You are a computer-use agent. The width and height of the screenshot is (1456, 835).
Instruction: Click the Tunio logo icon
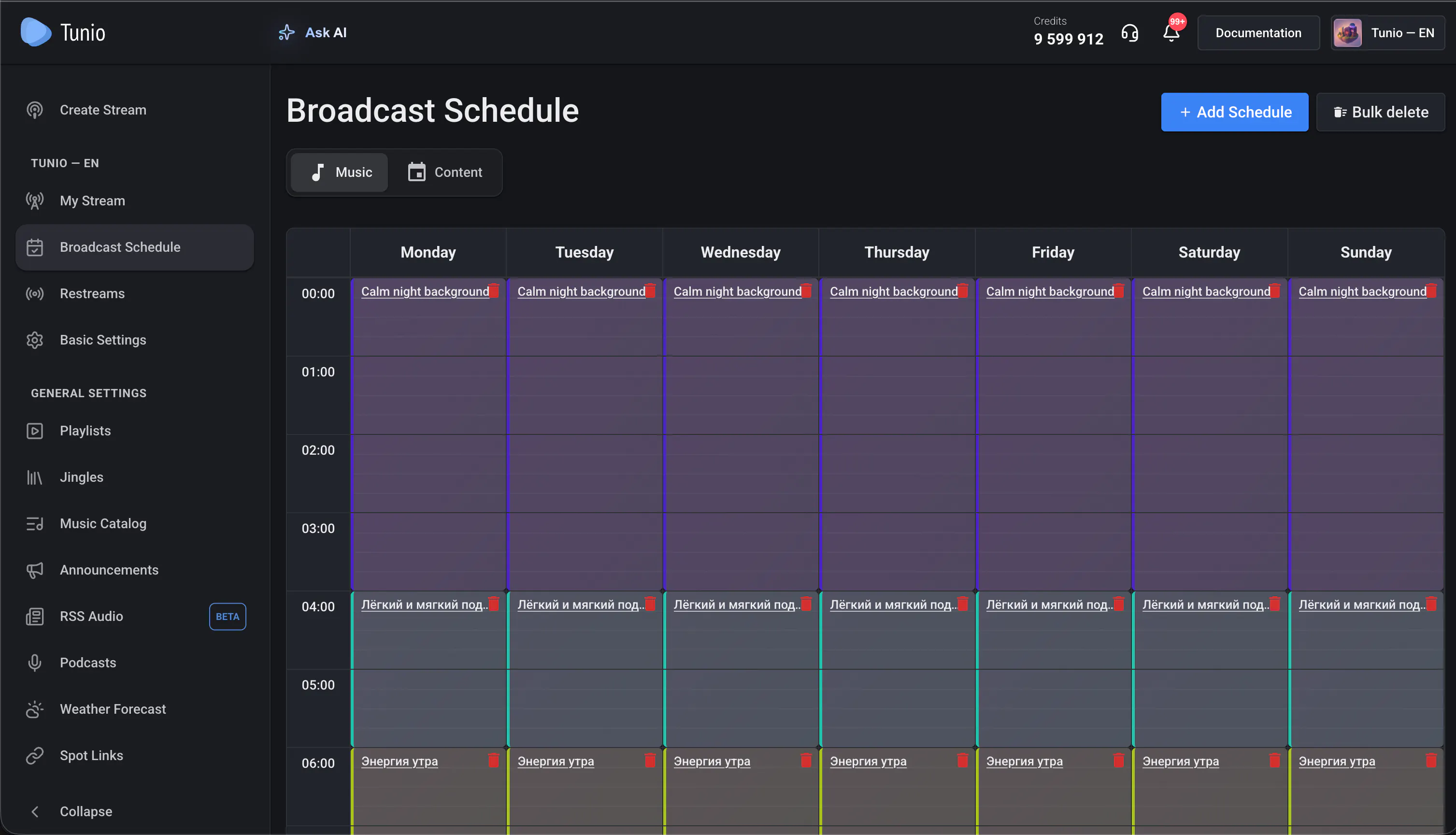click(36, 32)
